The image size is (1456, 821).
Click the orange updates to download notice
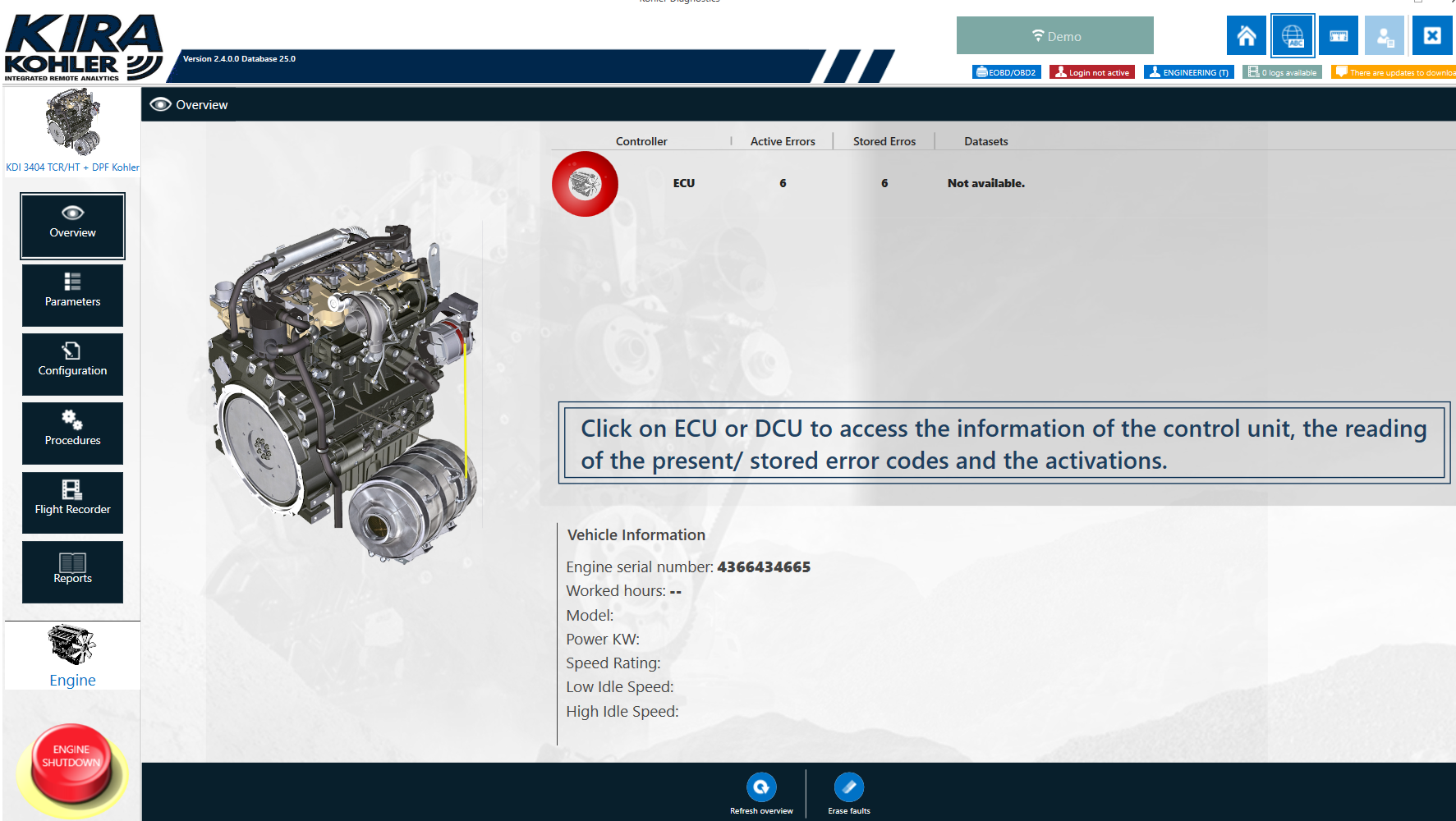(1394, 72)
